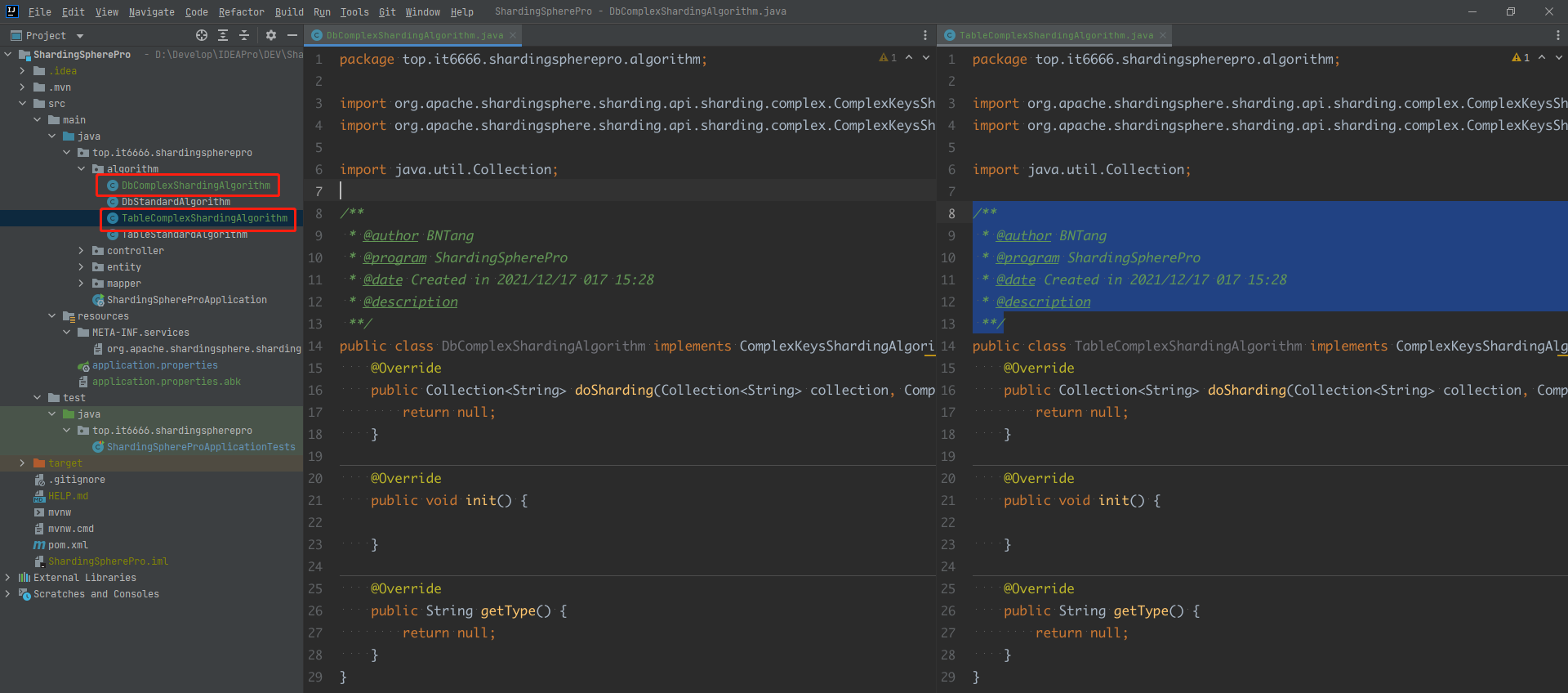Image resolution: width=1568 pixels, height=693 pixels.
Task: Expand target folder
Action: 23,463
